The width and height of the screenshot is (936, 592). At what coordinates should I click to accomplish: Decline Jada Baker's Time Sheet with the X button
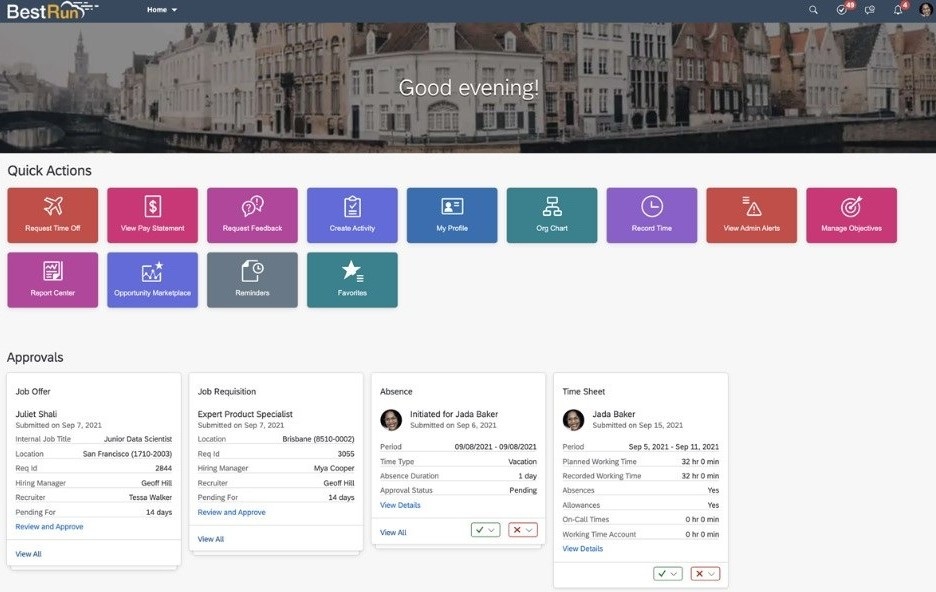point(705,574)
